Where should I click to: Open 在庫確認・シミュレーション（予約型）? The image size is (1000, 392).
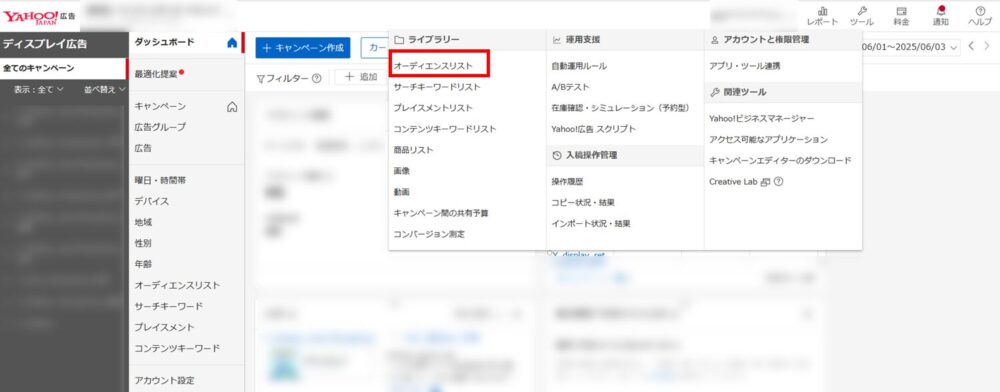coord(621,108)
